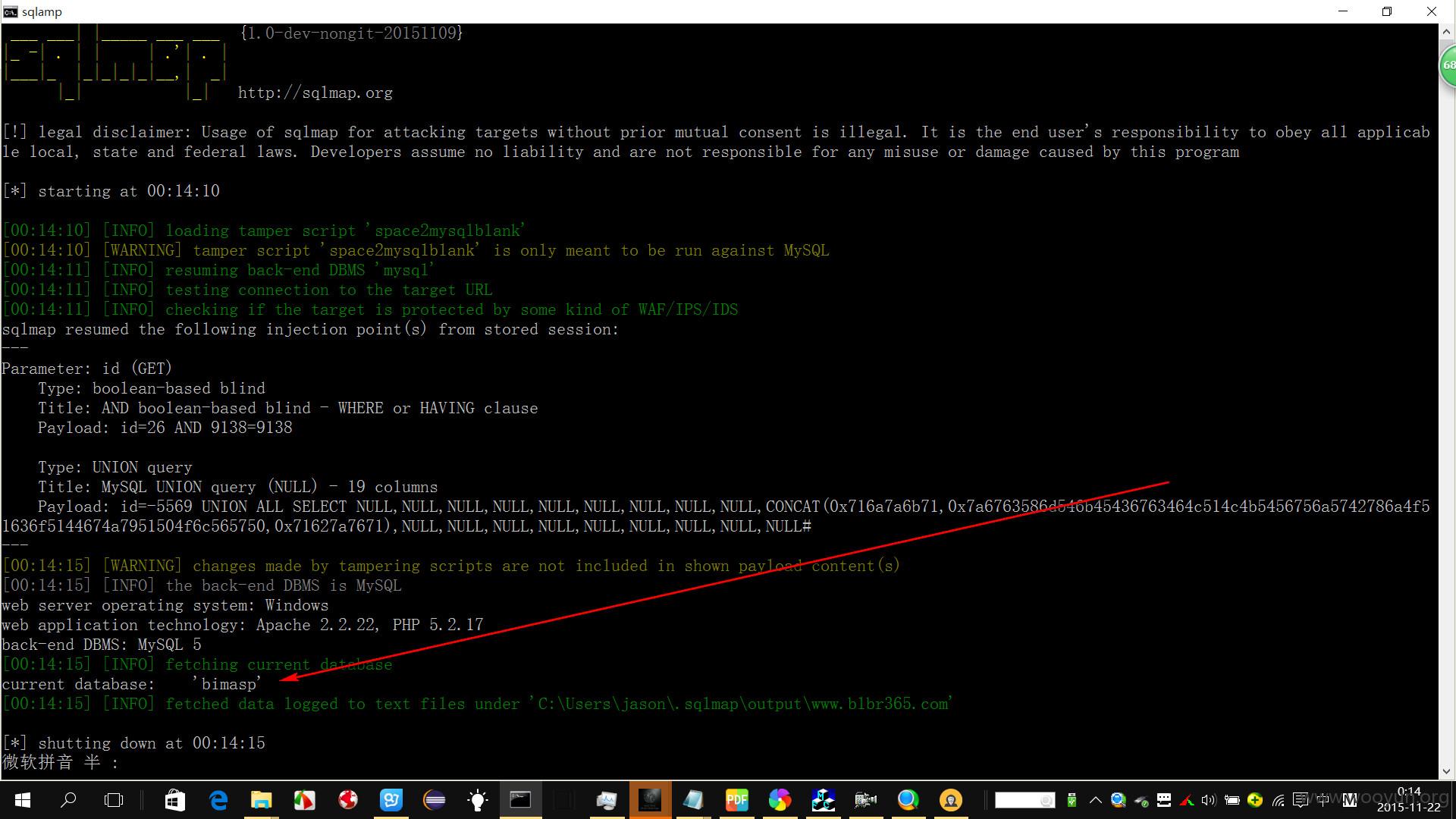Click the scrollbar up arrow in console
The height and width of the screenshot is (819, 1456).
point(1446,32)
